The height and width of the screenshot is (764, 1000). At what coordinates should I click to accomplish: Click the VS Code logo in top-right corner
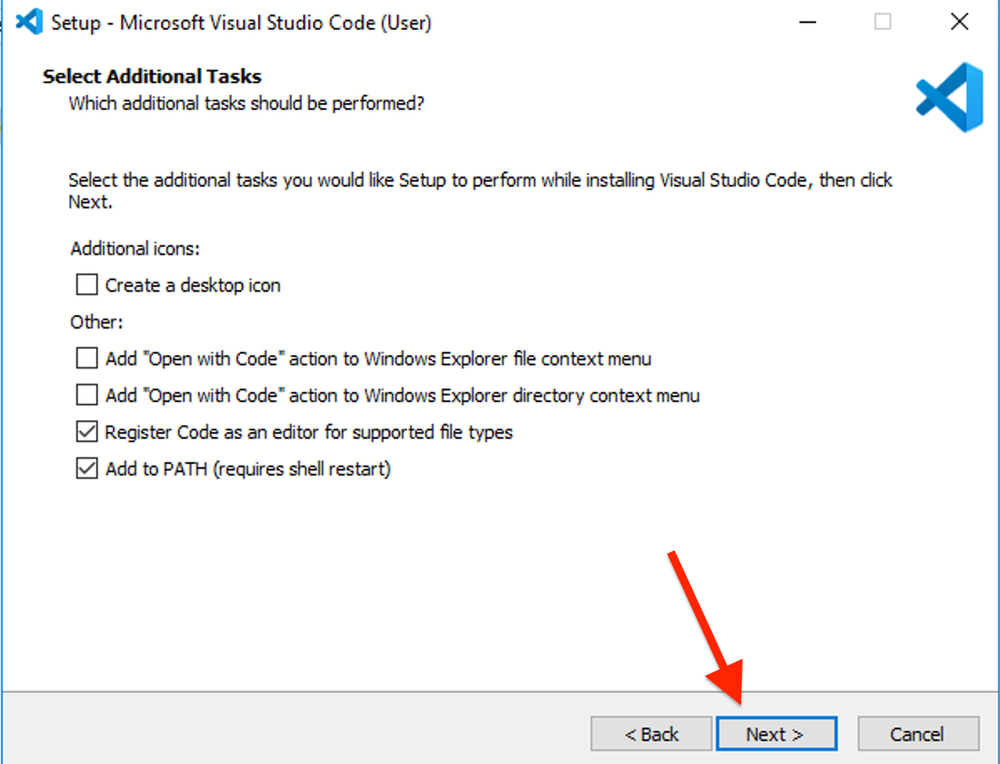947,97
